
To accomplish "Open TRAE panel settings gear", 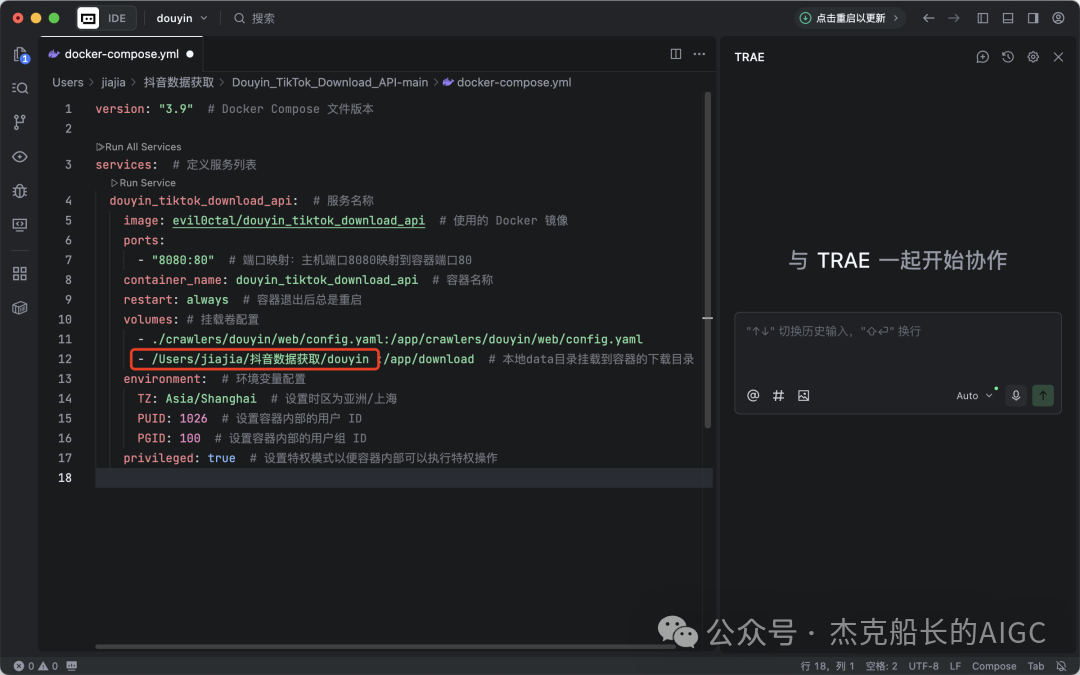I will pyautogui.click(x=1033, y=57).
